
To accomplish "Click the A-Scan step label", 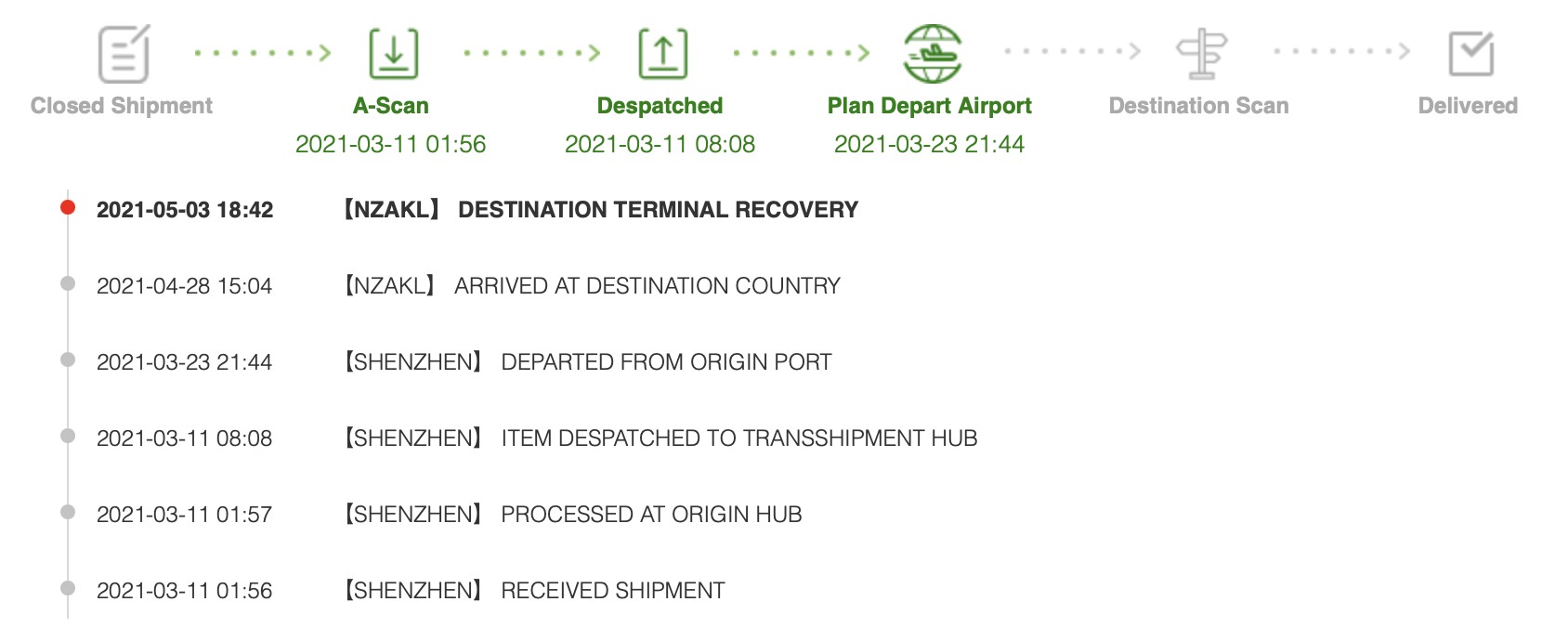I will [x=391, y=106].
